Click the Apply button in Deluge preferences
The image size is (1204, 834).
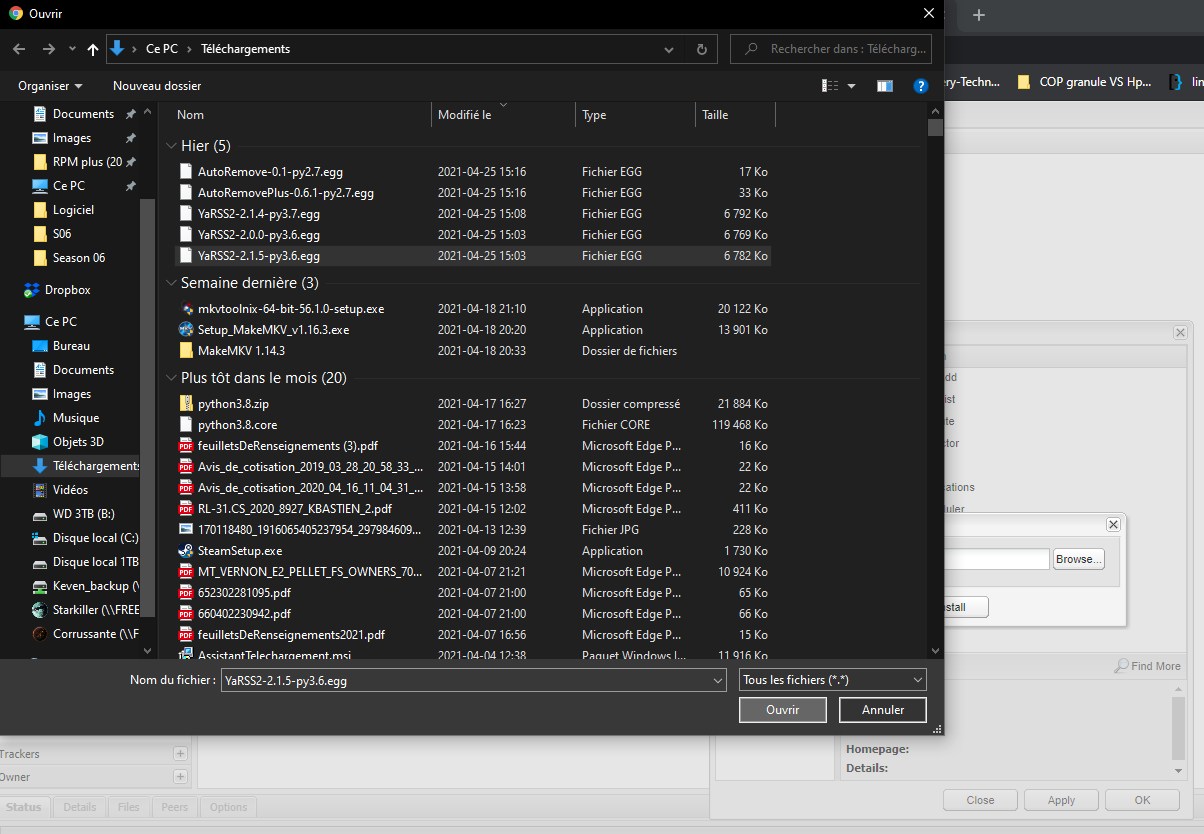click(x=1061, y=800)
